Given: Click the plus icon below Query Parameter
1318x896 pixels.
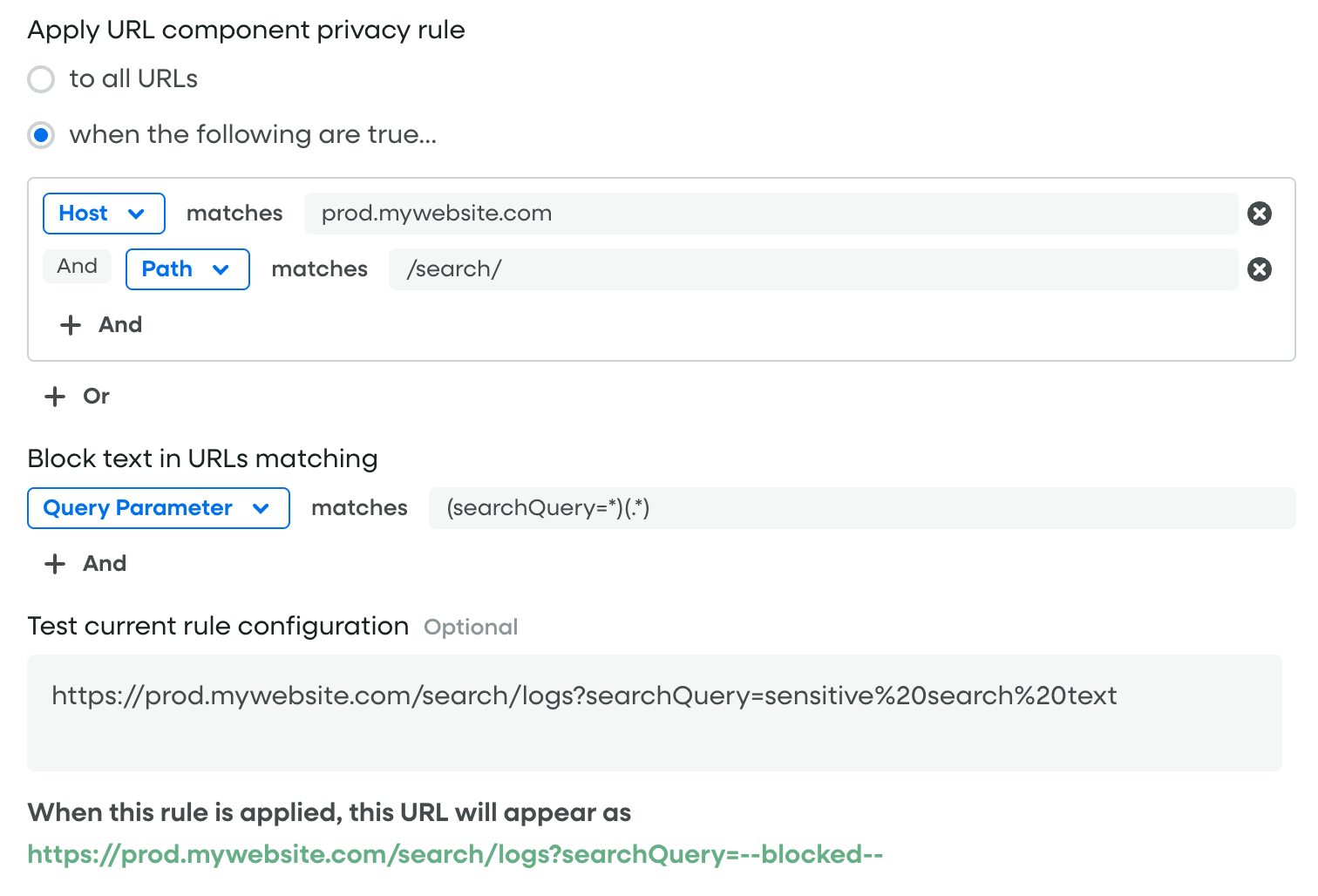Looking at the screenshot, I should [55, 564].
